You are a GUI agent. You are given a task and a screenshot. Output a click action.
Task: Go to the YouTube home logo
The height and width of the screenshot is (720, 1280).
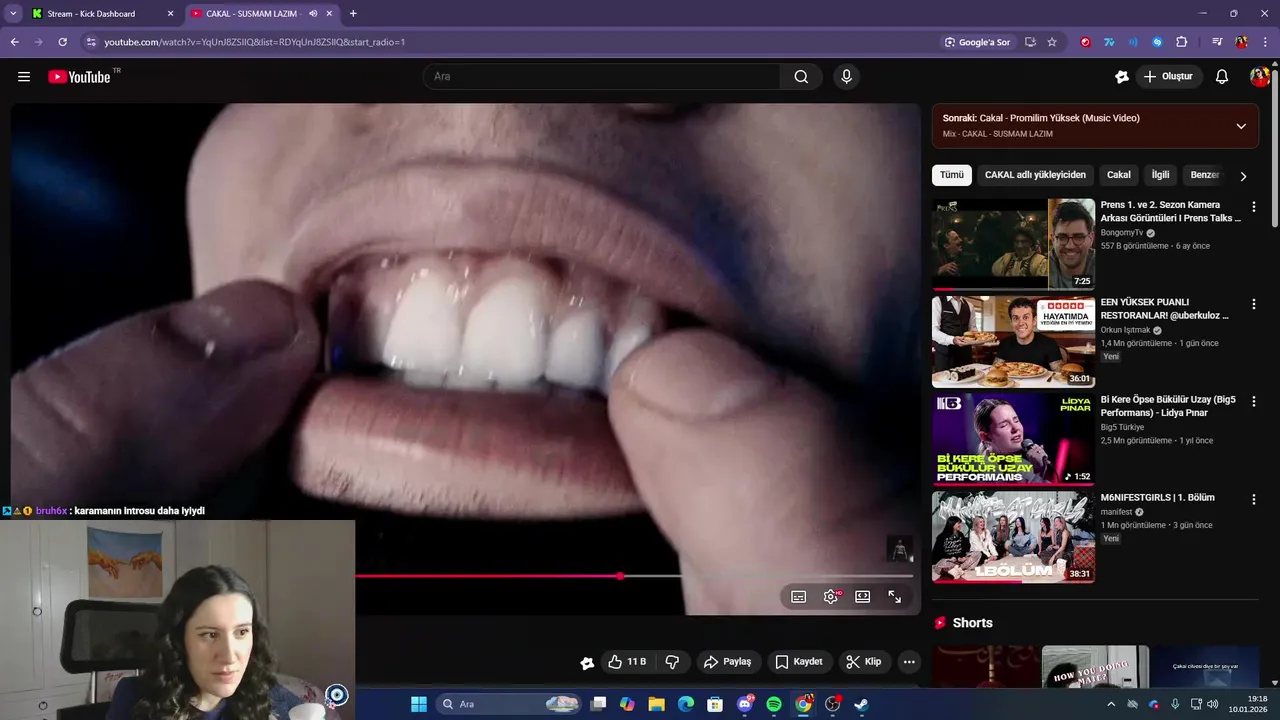coord(79,77)
